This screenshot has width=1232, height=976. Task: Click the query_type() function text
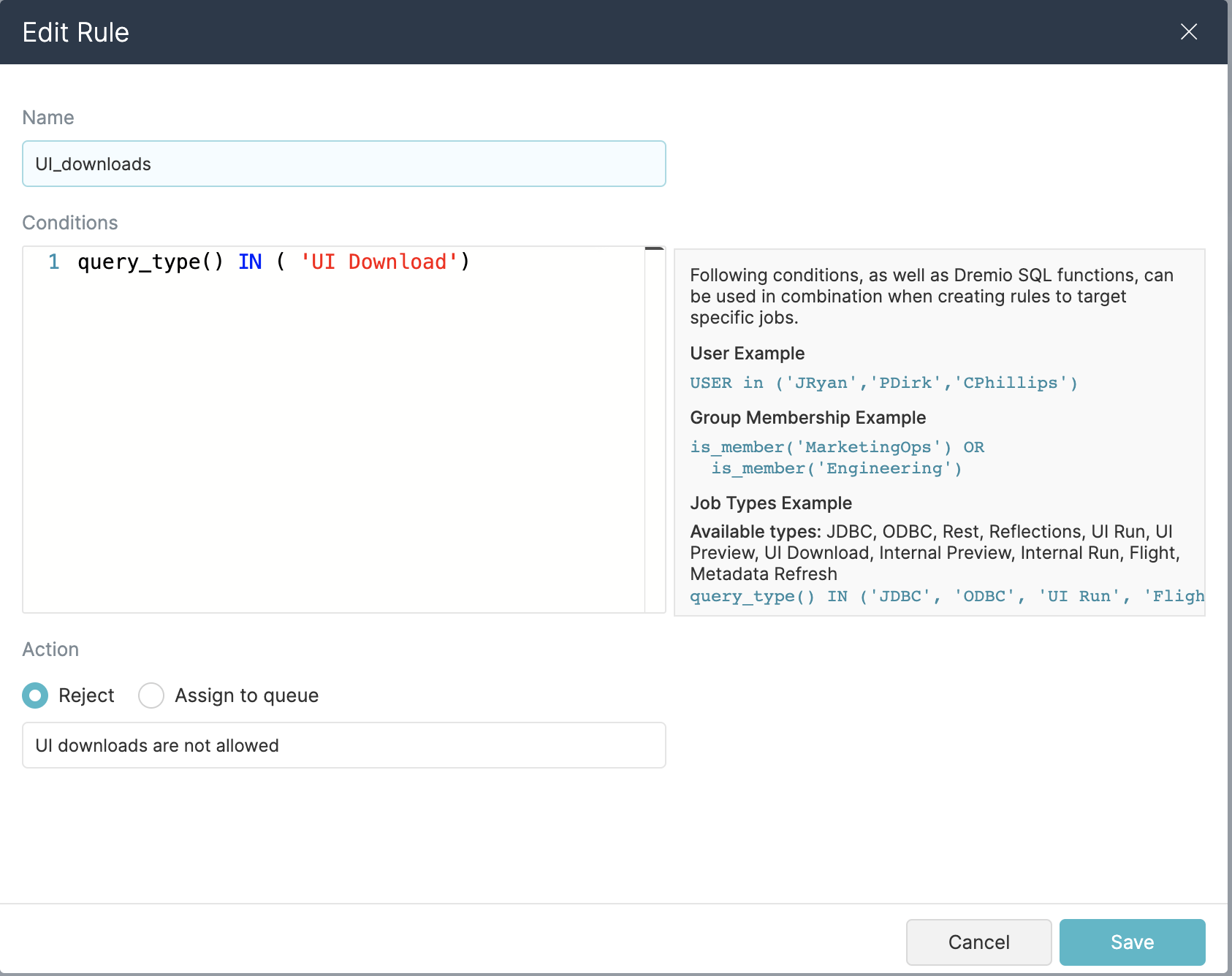point(150,262)
